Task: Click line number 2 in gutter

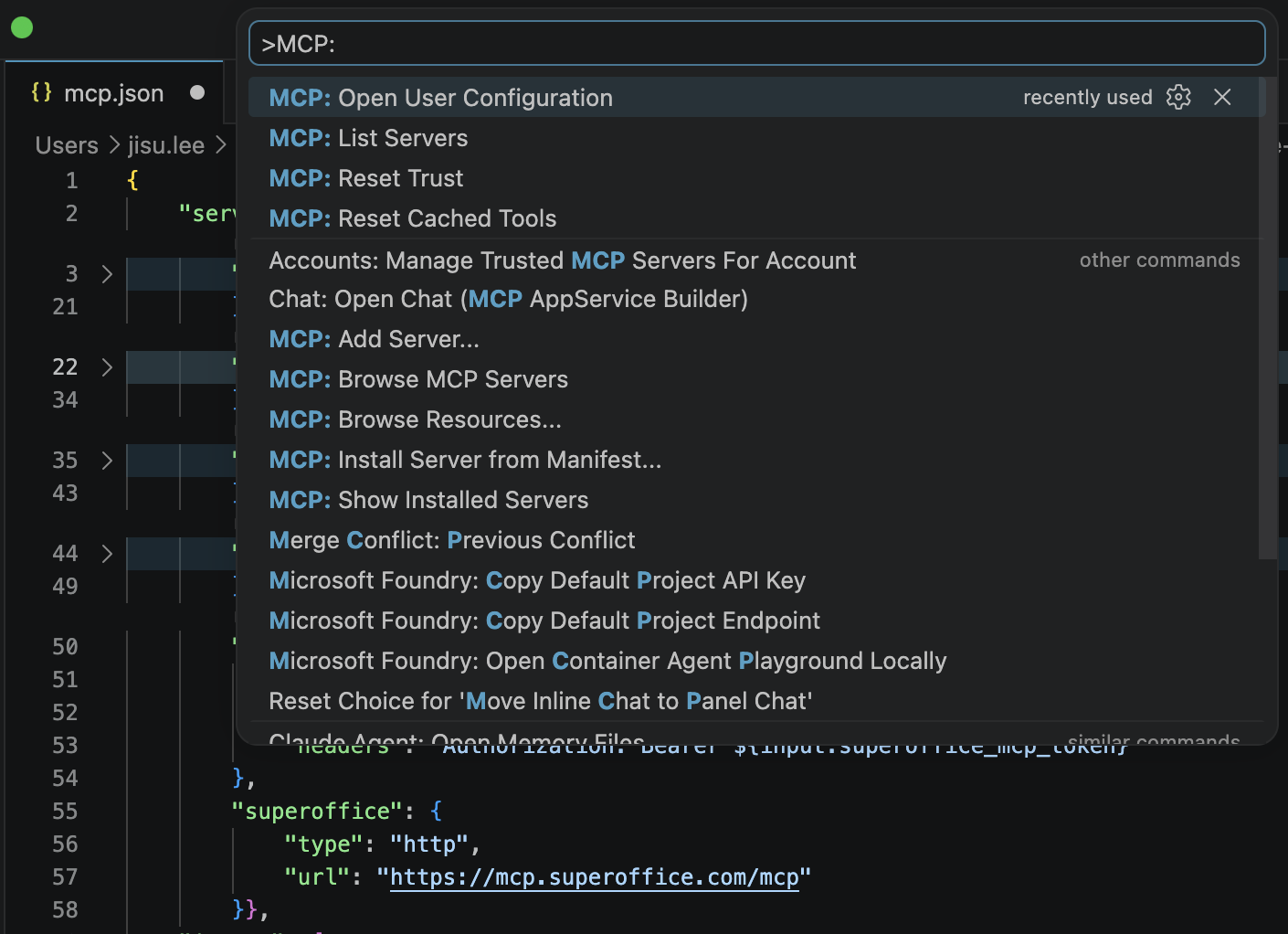Action: click(71, 214)
